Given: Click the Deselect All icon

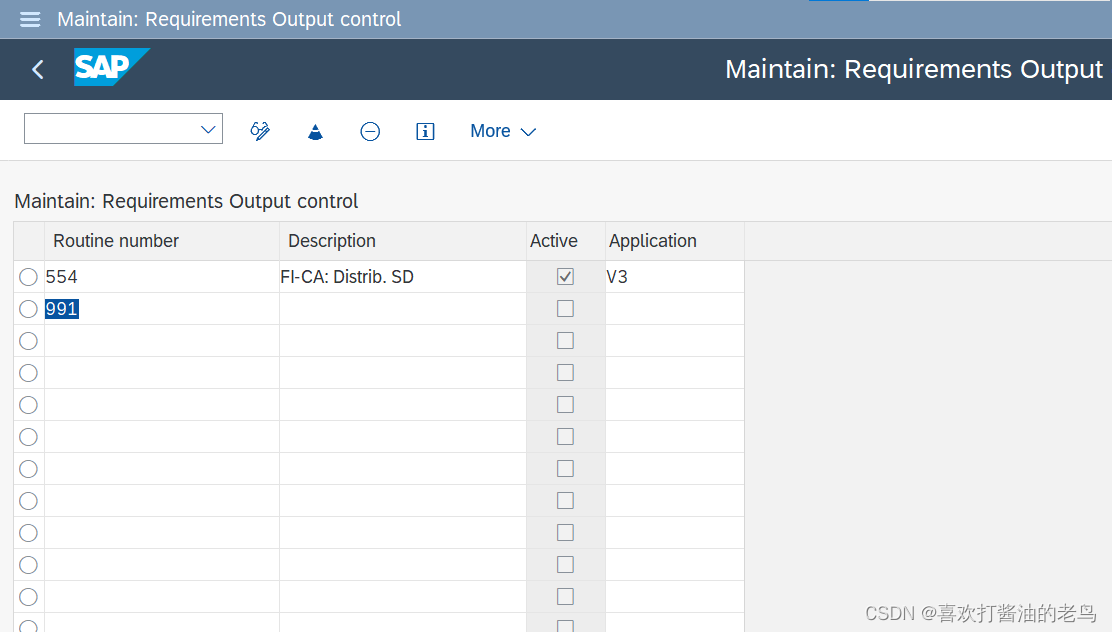Looking at the screenshot, I should click(x=370, y=131).
